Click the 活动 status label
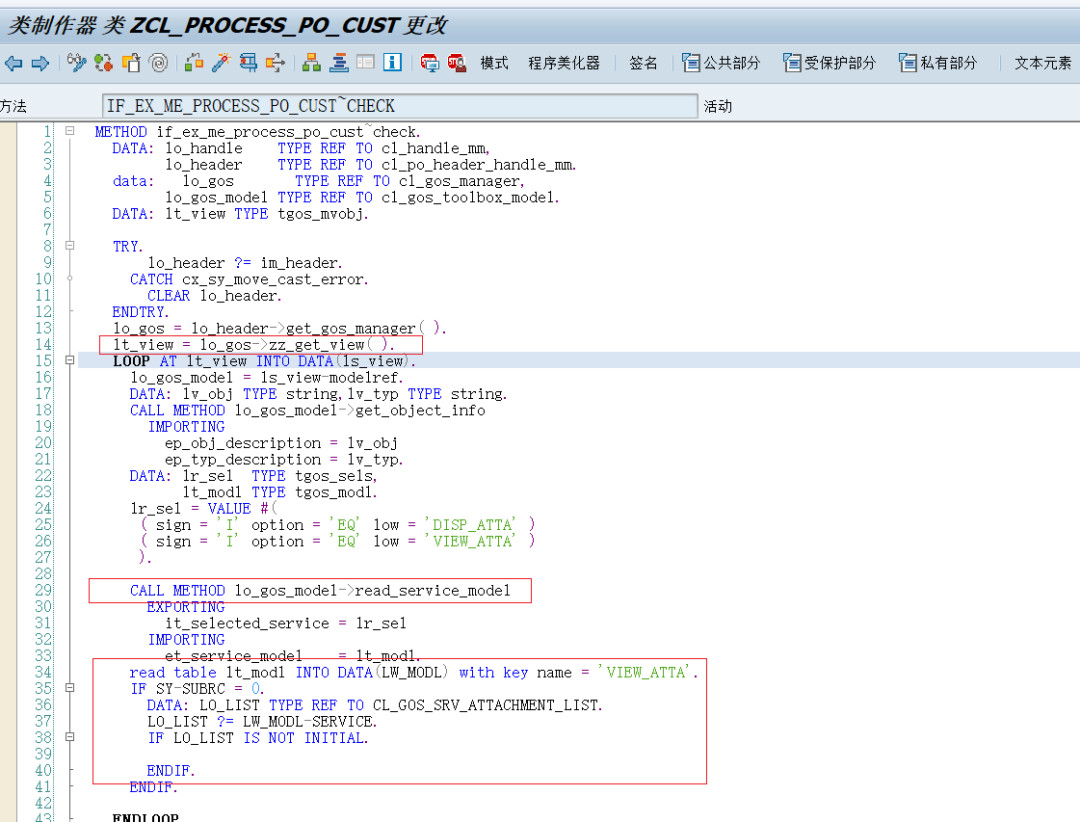The height and width of the screenshot is (822, 1080). 718,106
